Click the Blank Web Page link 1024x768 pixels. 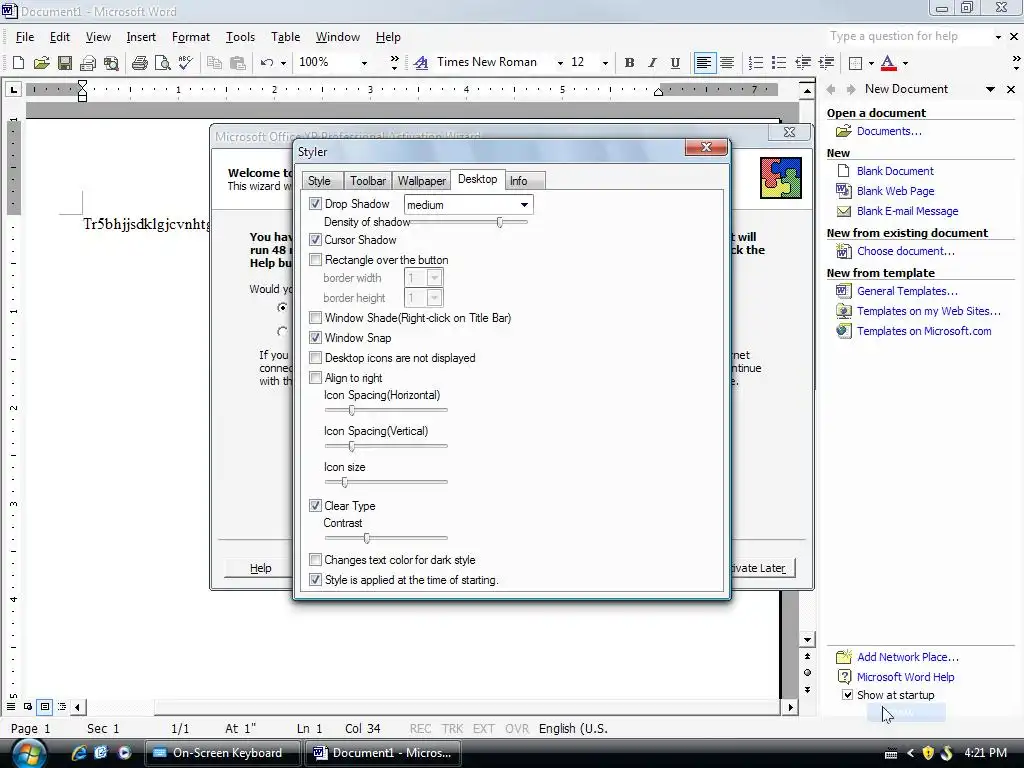click(x=895, y=191)
